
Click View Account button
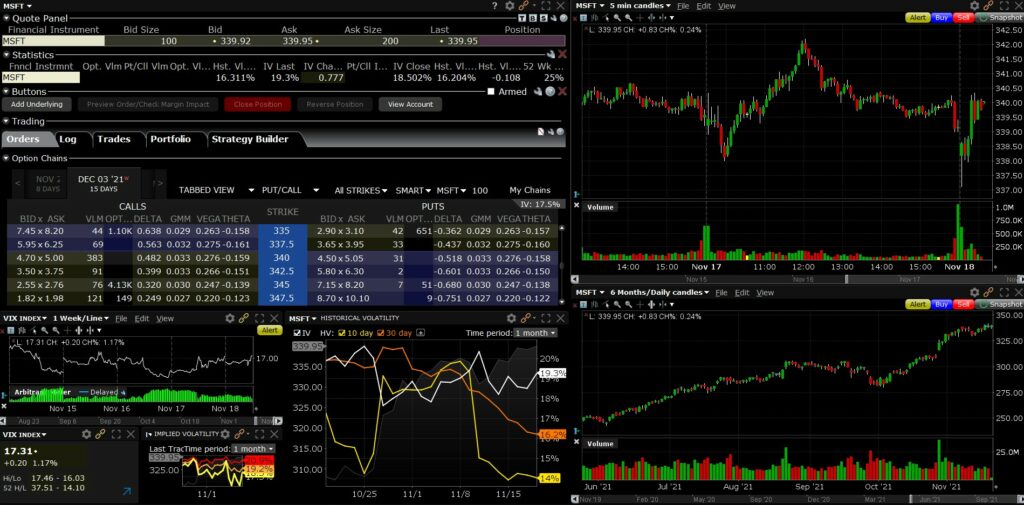tap(410, 104)
